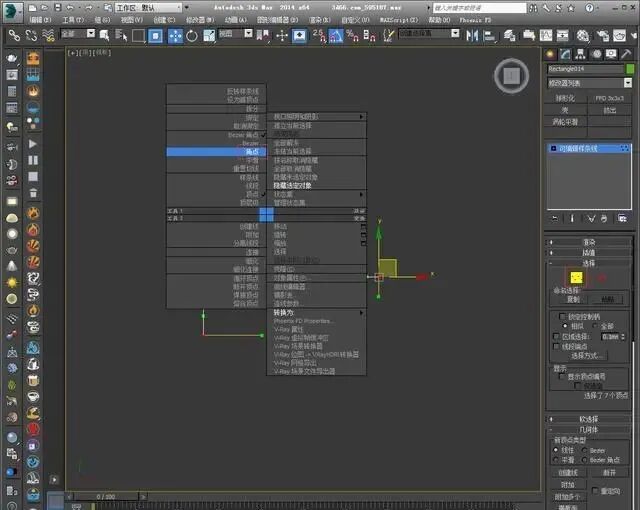
Task: Open the Utilities hammer tab icon
Action: pos(626,54)
